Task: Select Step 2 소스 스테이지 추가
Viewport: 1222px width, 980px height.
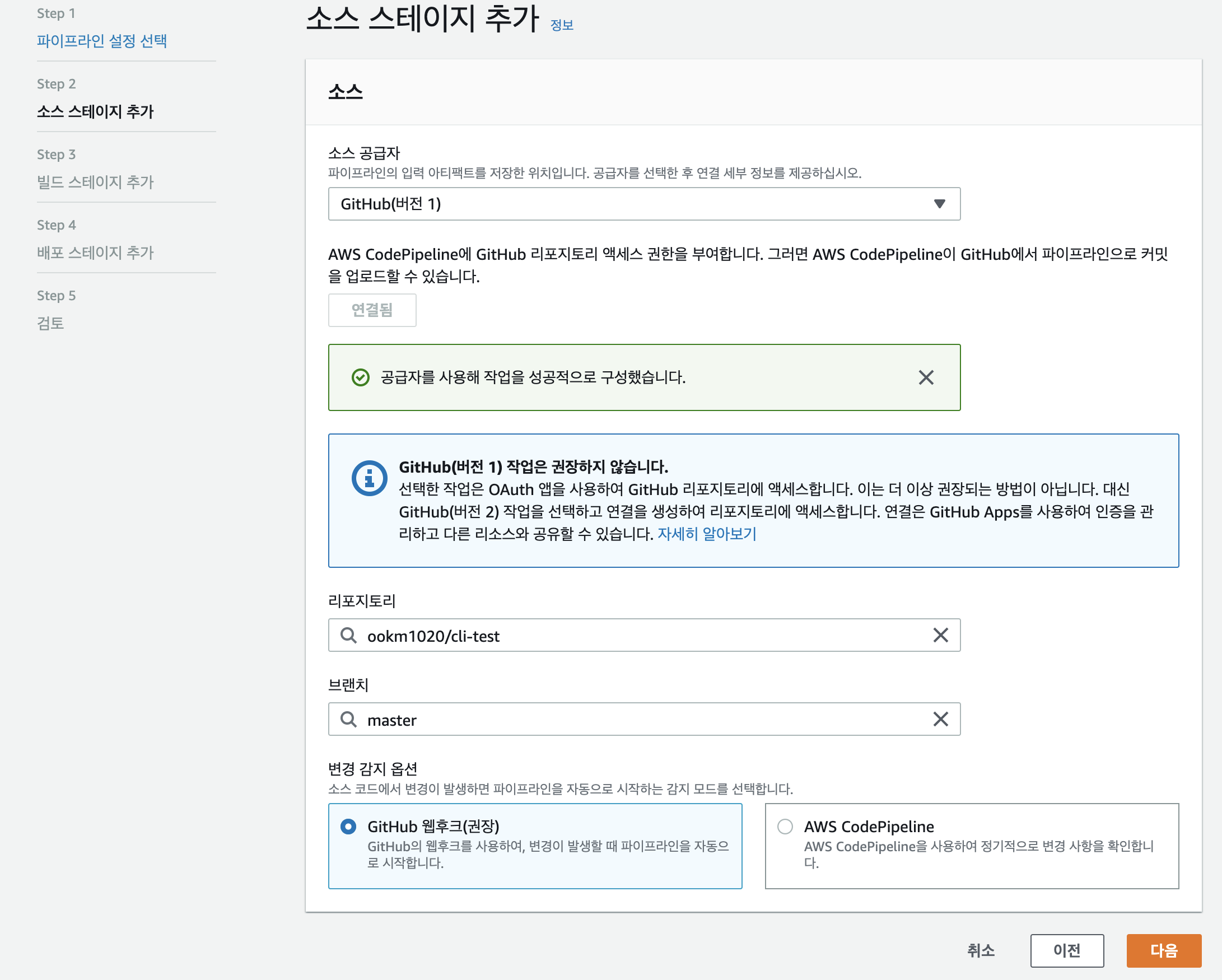Action: 95,111
